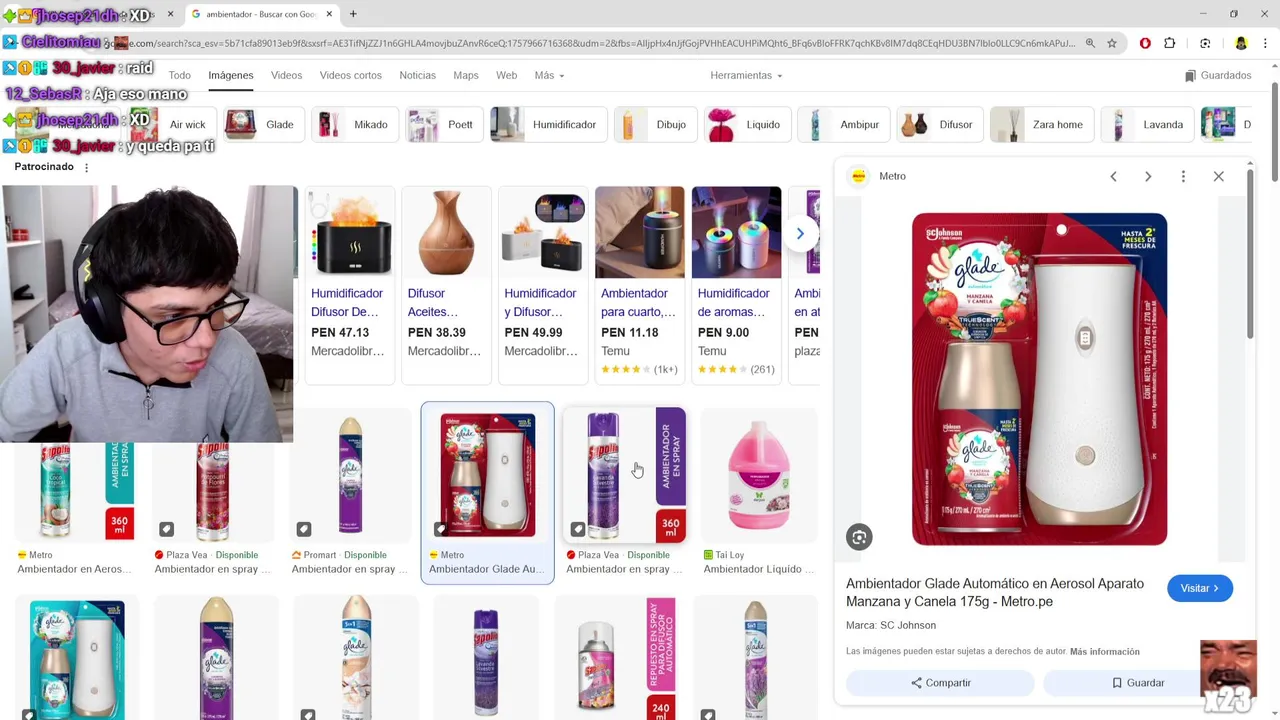
Task: Close the Metro image preview panel
Action: (x=1218, y=176)
